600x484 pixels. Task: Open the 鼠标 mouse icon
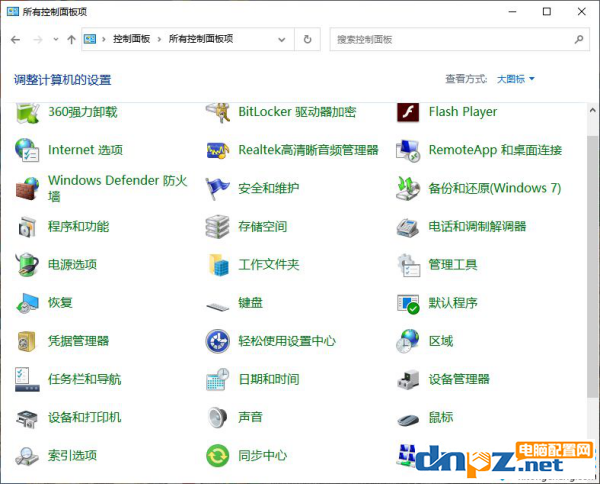point(408,420)
